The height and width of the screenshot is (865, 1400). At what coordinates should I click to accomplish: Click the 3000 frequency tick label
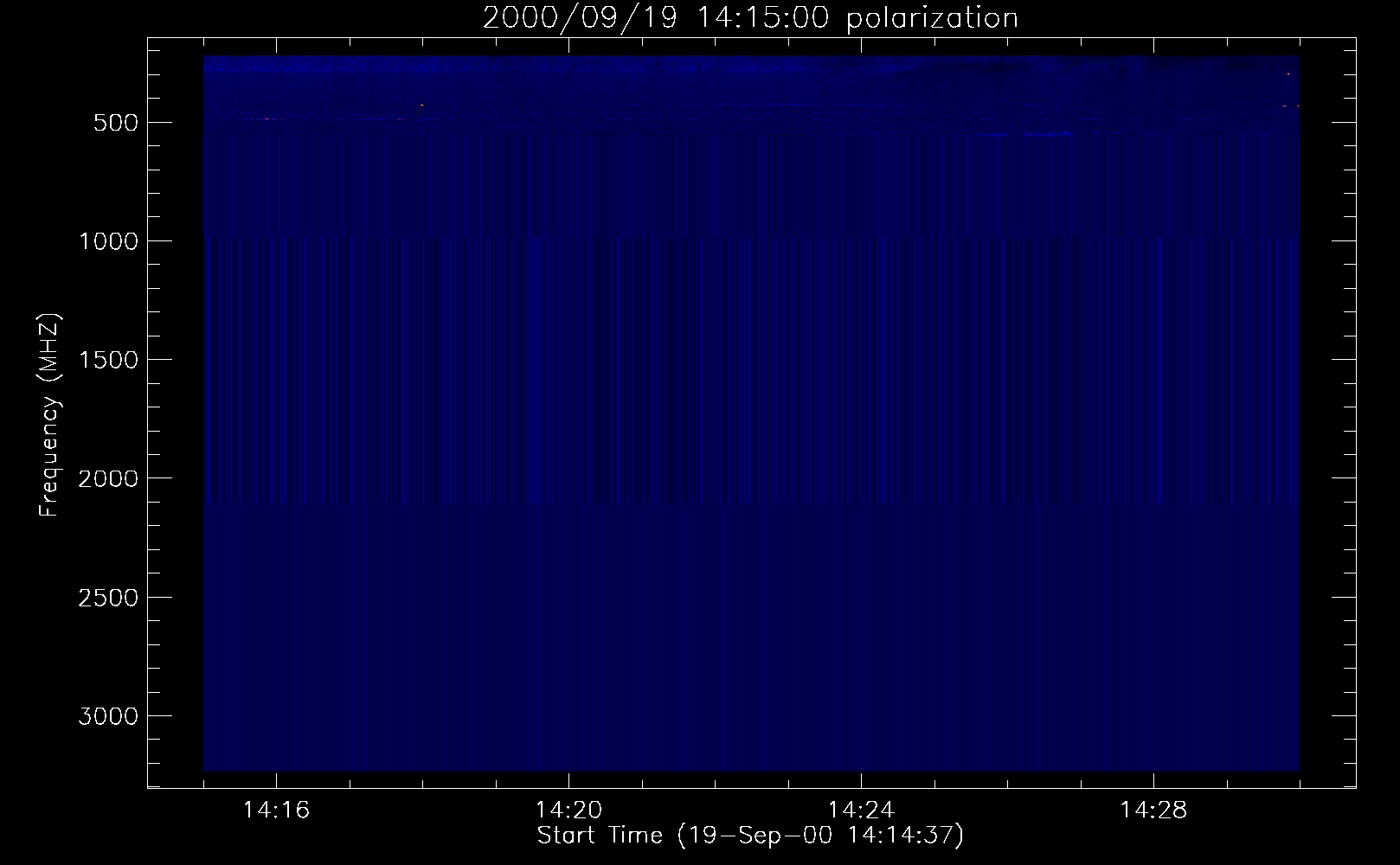point(109,716)
